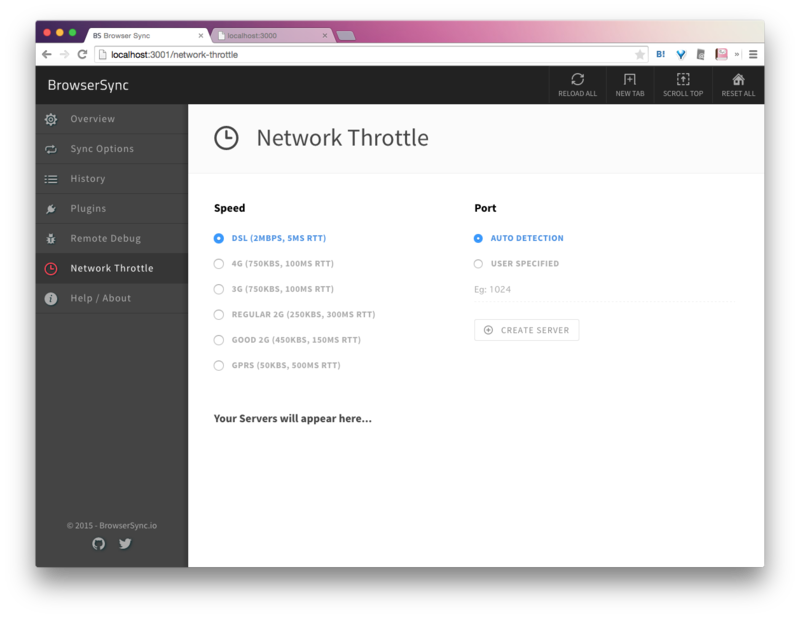Click the Sync Options arrows icon
The height and width of the screenshot is (618, 800).
pos(51,149)
